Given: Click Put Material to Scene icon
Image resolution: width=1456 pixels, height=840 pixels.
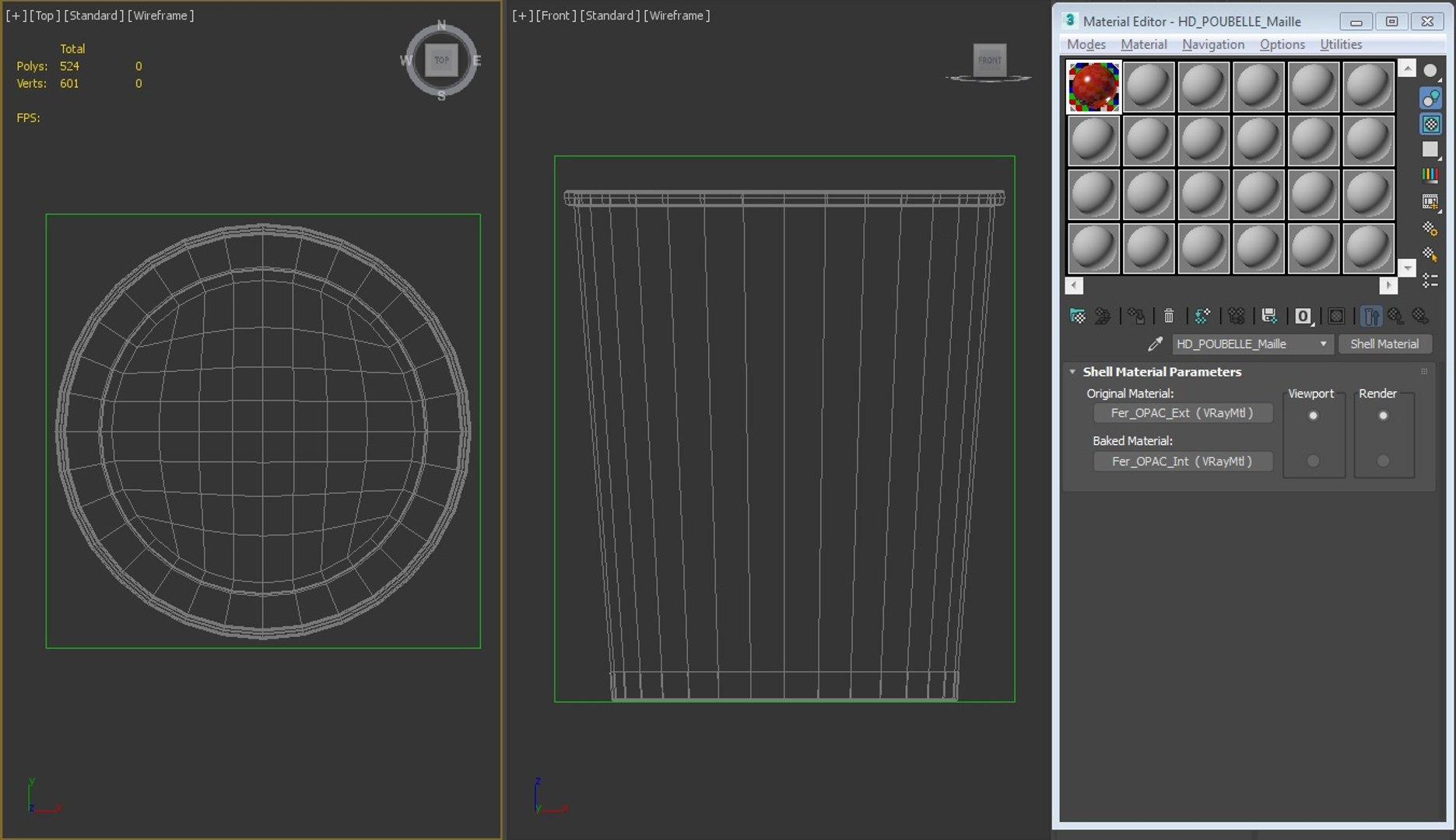Looking at the screenshot, I should coord(1103,316).
